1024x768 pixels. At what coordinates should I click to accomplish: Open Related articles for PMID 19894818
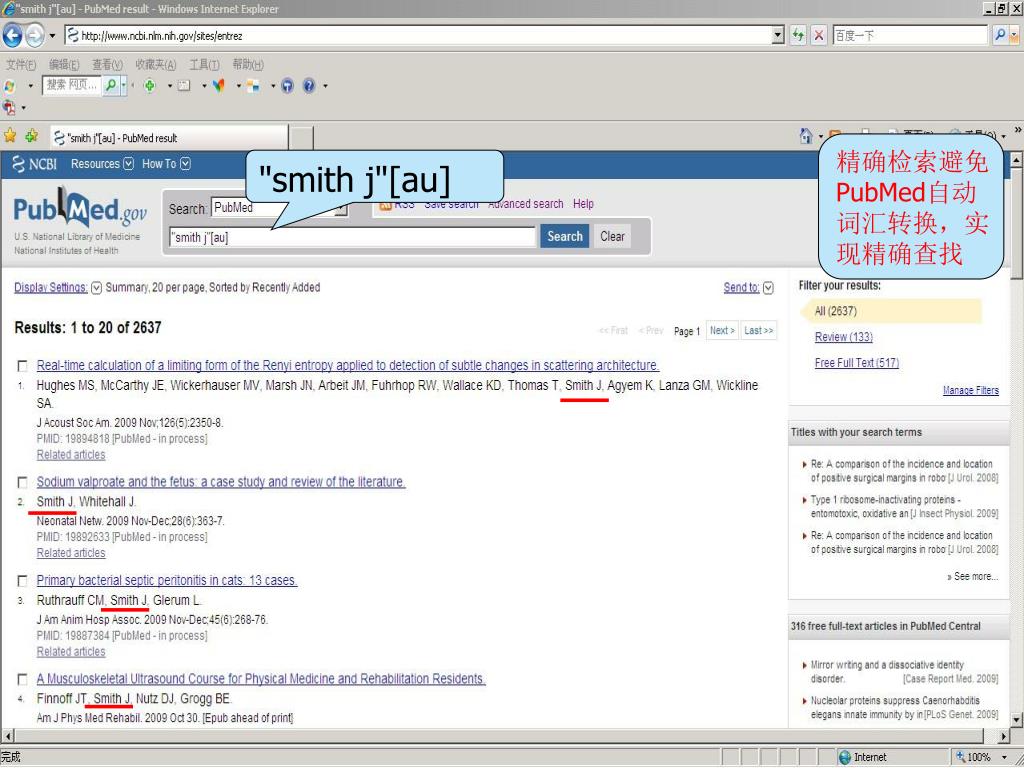(71, 455)
